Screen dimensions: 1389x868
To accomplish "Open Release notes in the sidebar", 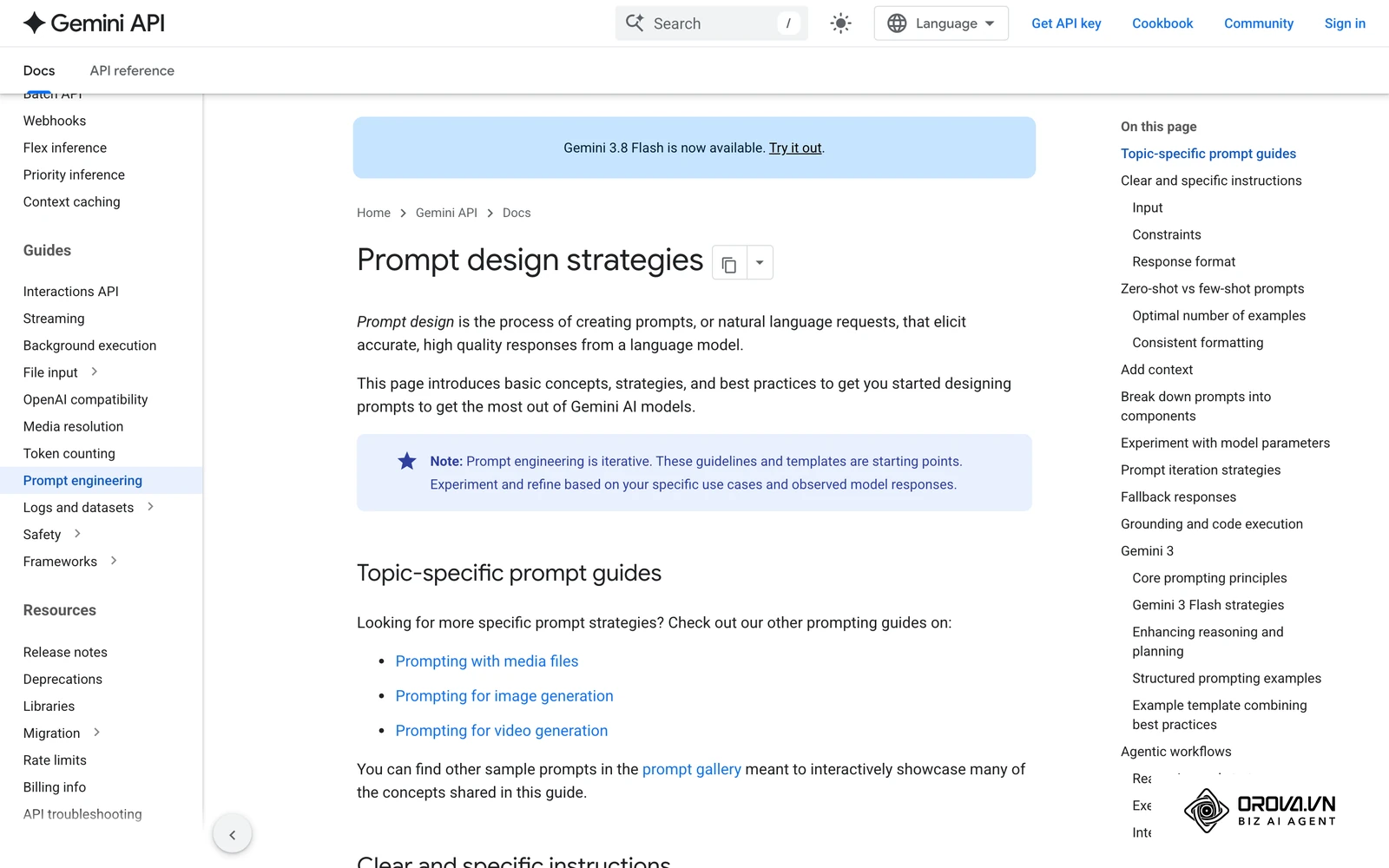I will pos(65,652).
